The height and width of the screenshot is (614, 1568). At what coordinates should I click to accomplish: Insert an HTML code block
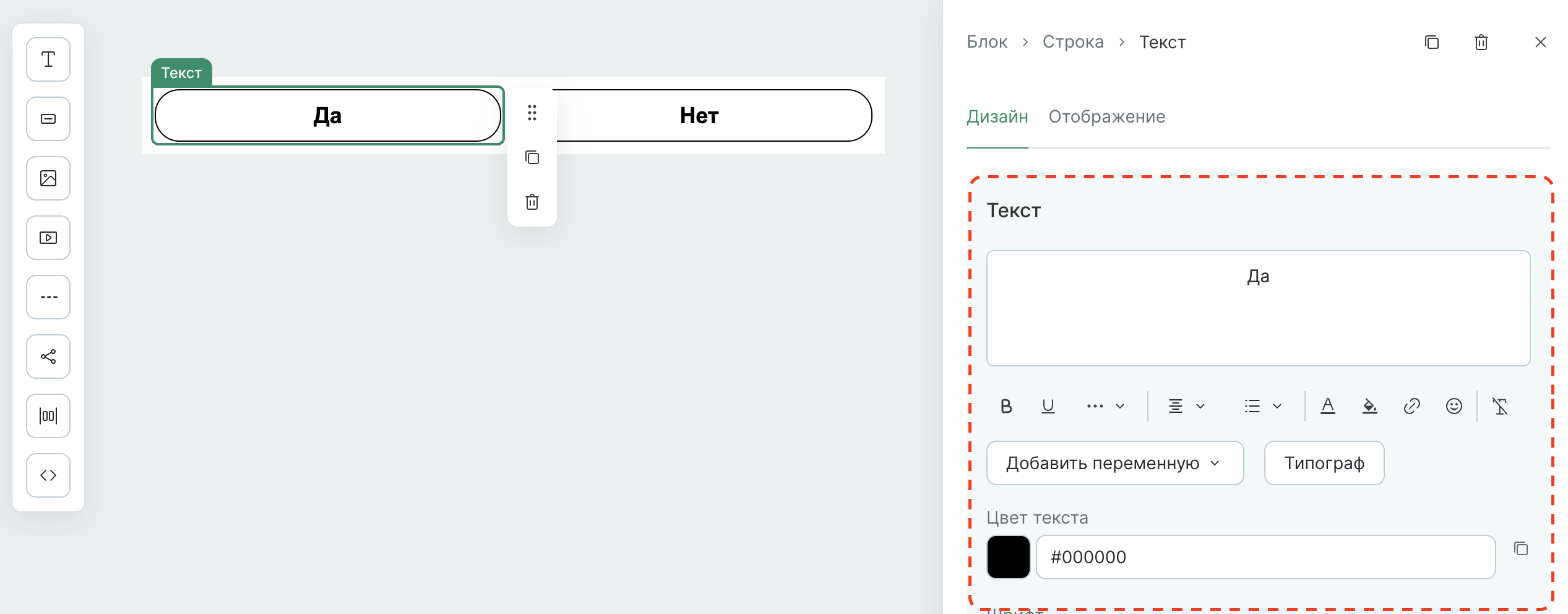pyautogui.click(x=48, y=475)
